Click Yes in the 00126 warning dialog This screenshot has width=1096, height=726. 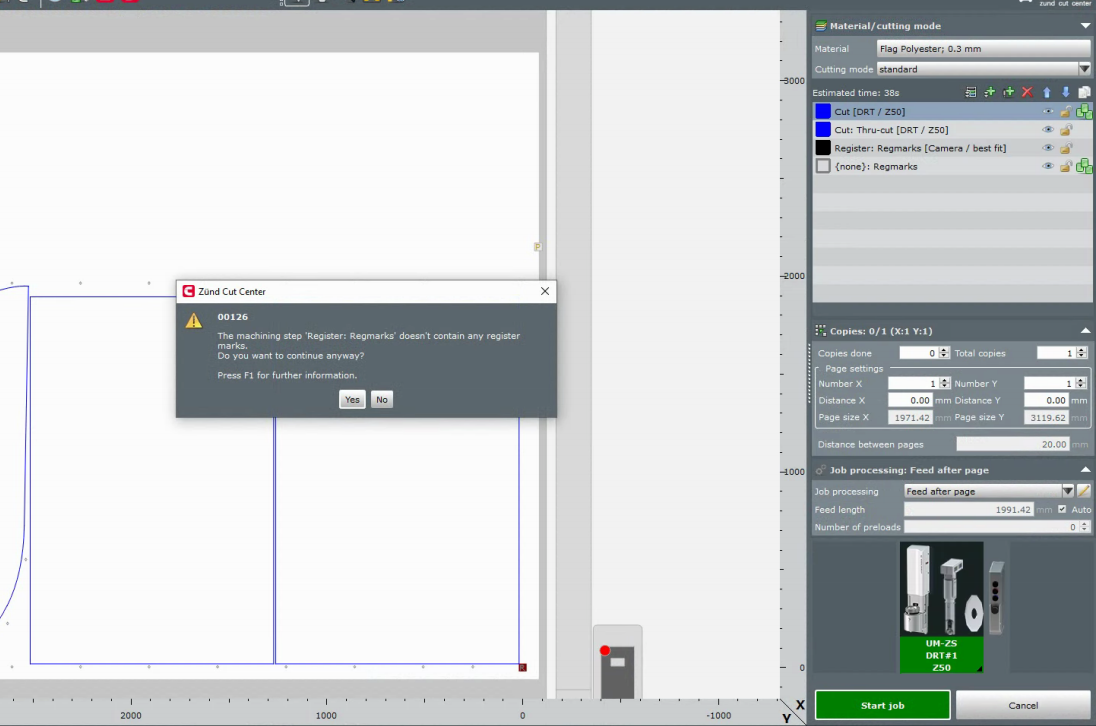tap(352, 400)
